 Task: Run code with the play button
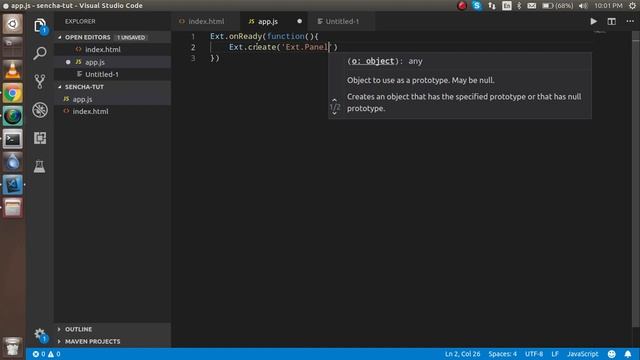point(593,21)
